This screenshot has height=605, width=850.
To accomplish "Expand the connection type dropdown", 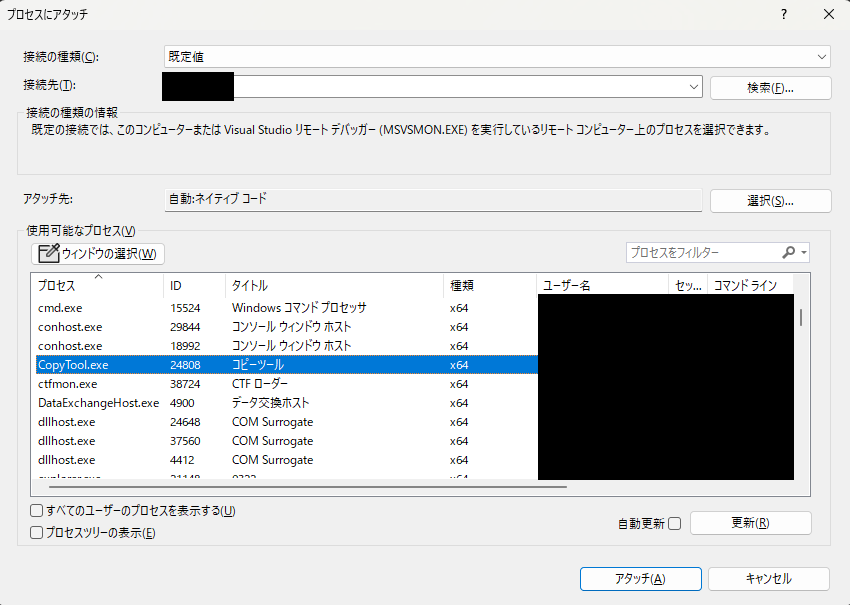I will 821,57.
